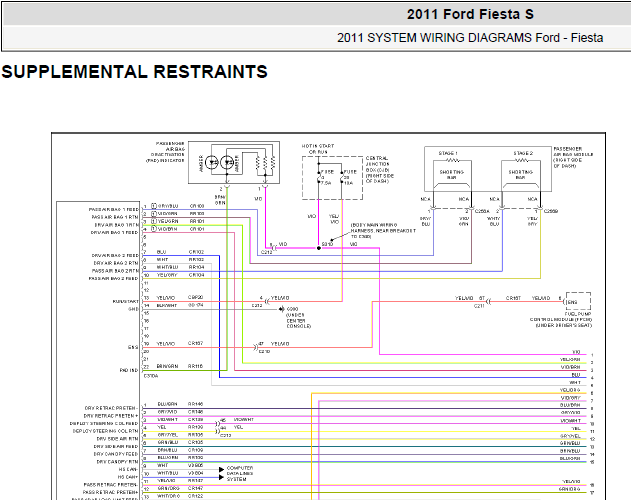Select the "PASS AIR BAG 2 RTN" pin label

115,271
